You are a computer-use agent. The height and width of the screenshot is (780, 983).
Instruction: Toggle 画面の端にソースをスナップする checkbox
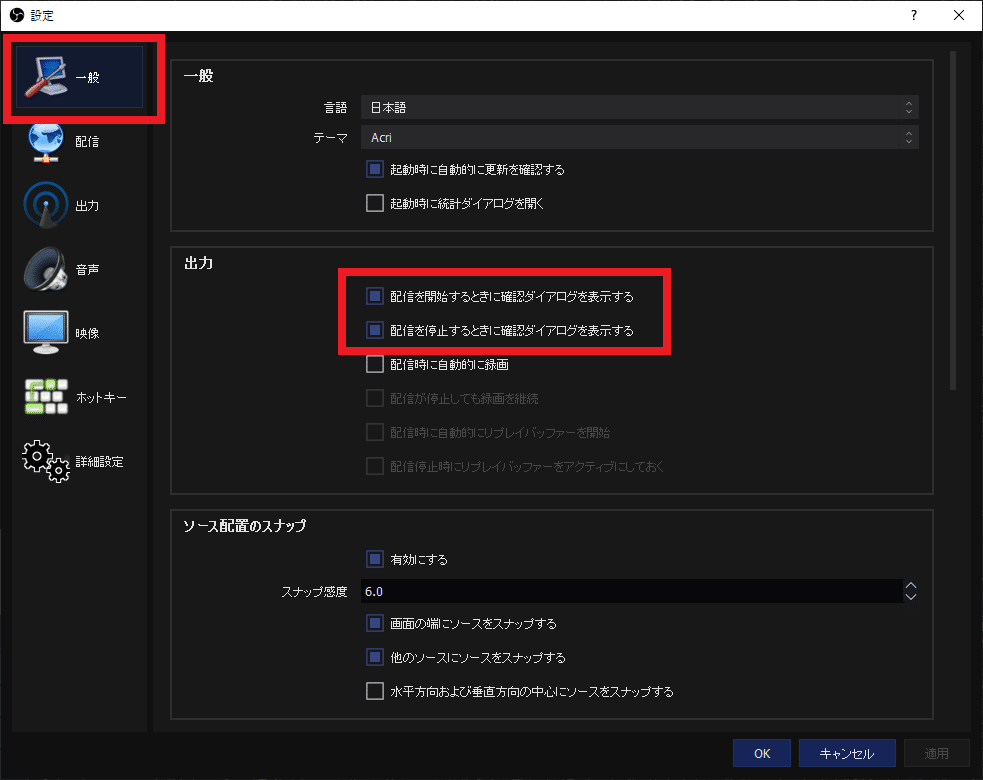375,623
